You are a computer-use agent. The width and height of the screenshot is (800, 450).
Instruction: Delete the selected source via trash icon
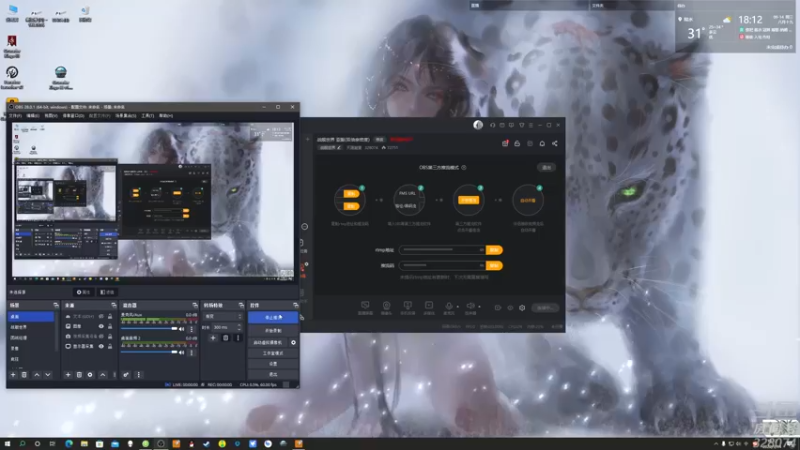pyautogui.click(x=79, y=374)
